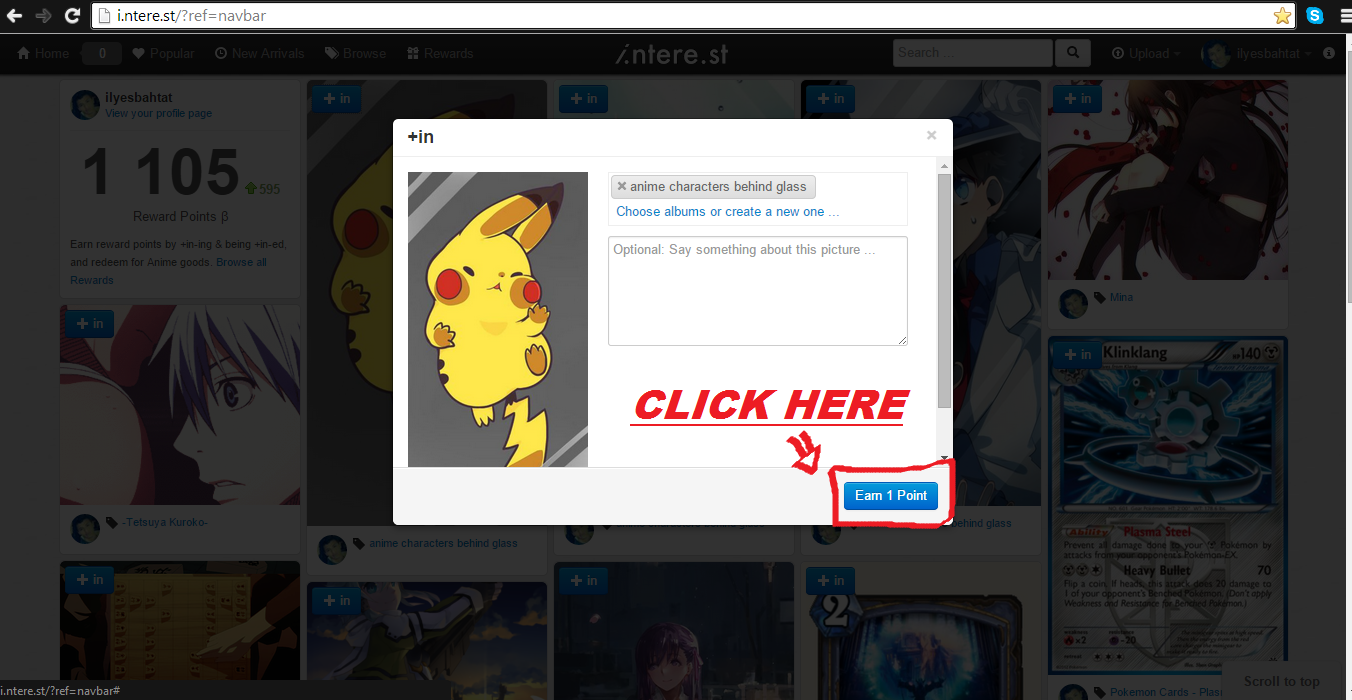Click the Klinklang Pokemon card image
The height and width of the screenshot is (700, 1352).
(1168, 506)
